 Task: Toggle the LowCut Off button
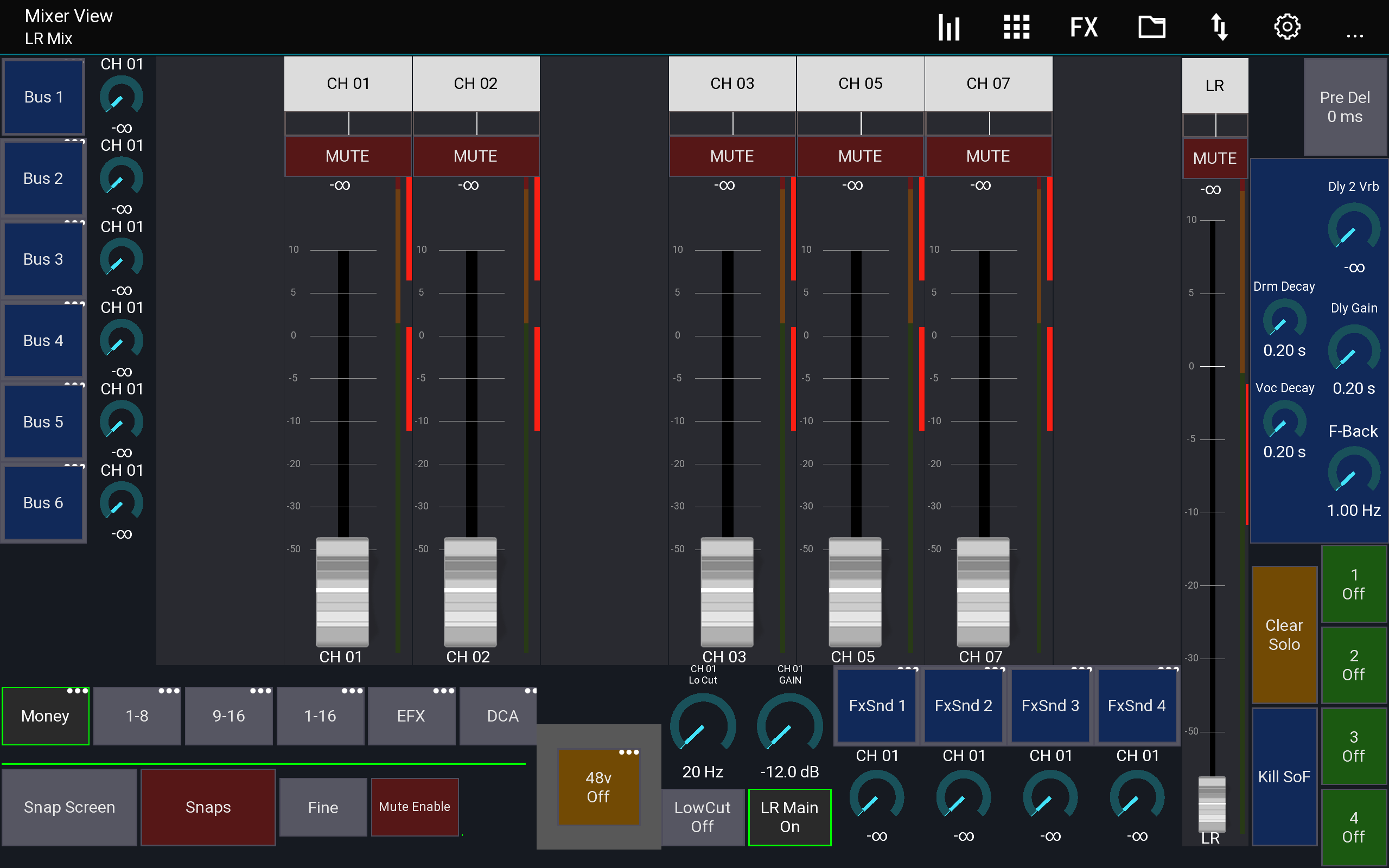click(702, 816)
